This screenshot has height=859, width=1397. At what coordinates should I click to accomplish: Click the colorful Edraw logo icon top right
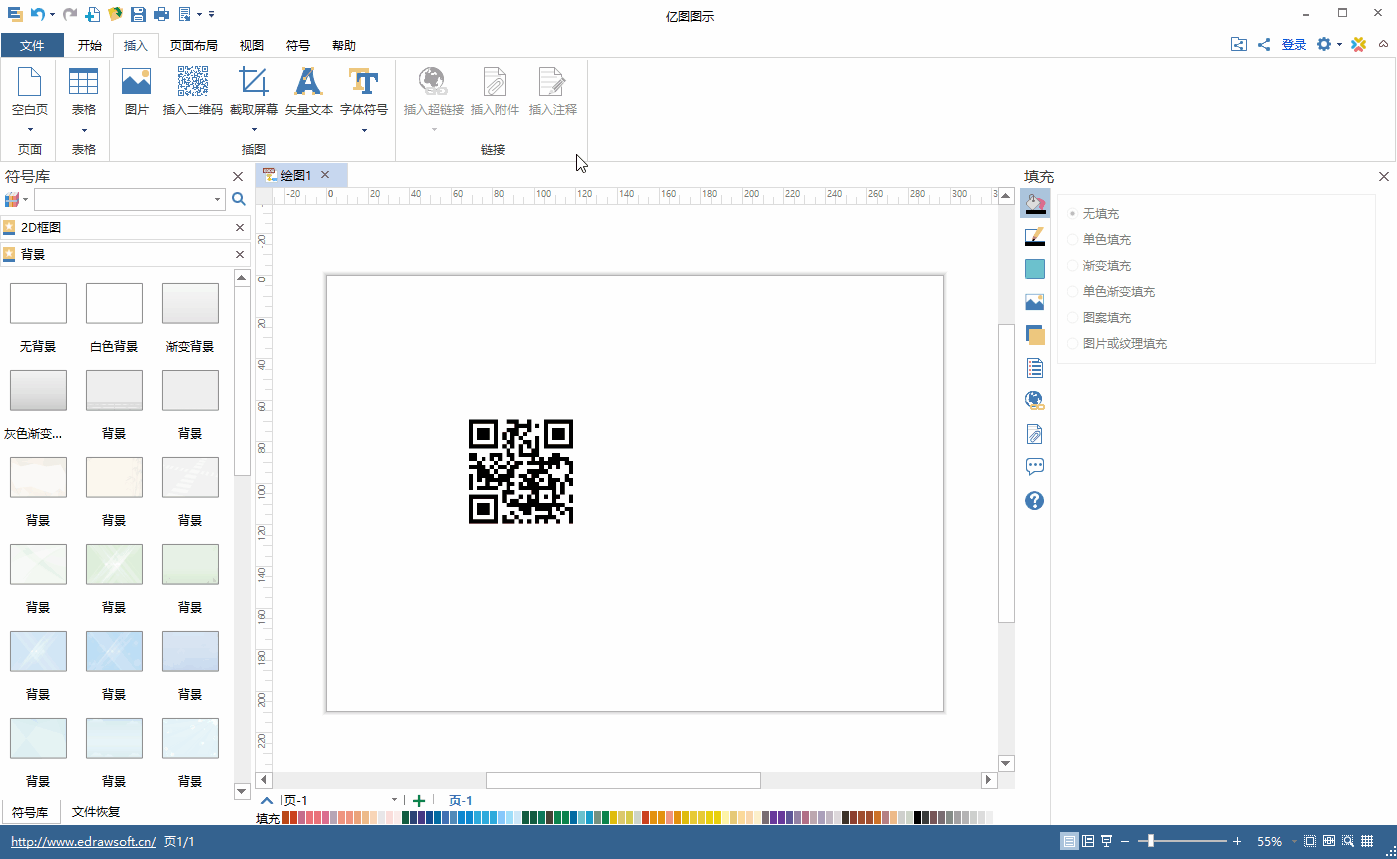coord(1358,45)
